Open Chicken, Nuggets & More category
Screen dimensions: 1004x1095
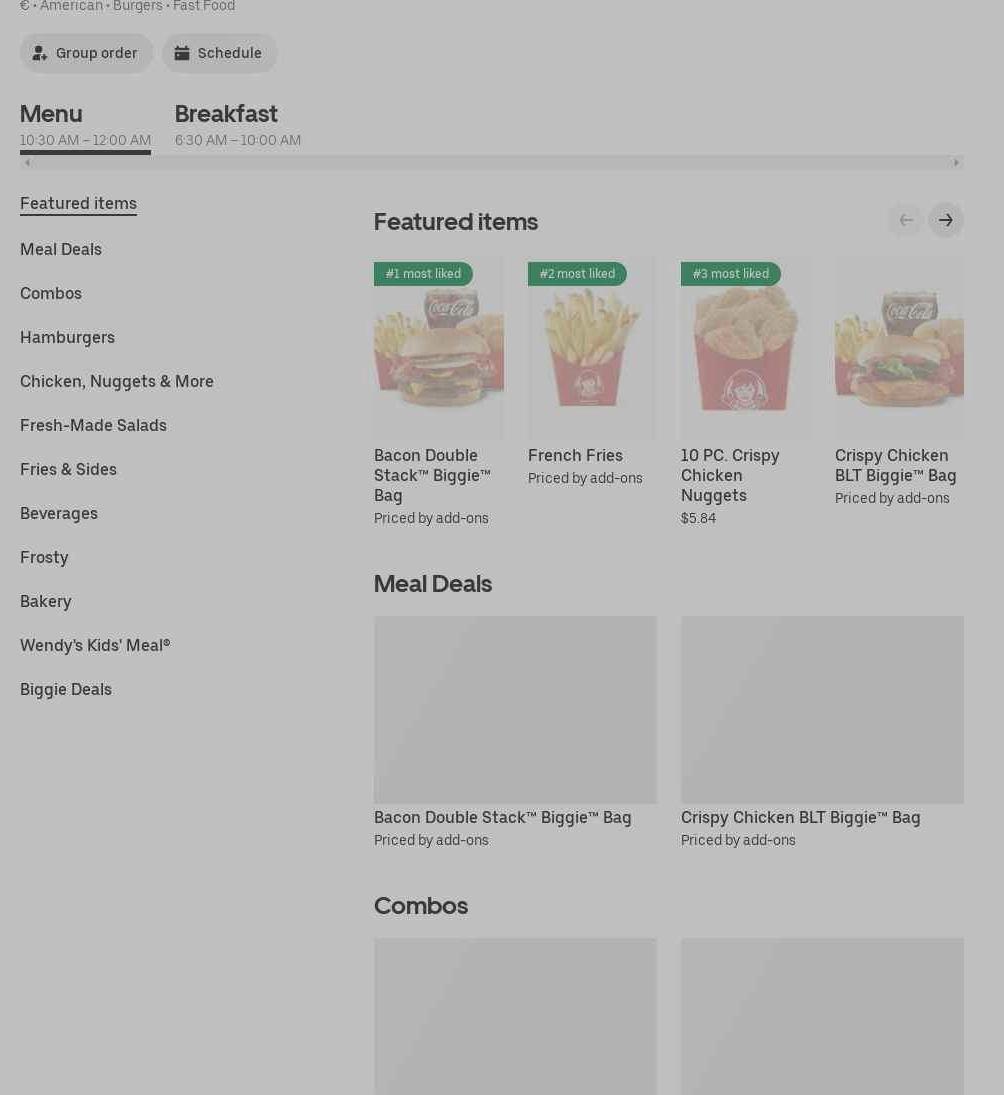pos(117,381)
